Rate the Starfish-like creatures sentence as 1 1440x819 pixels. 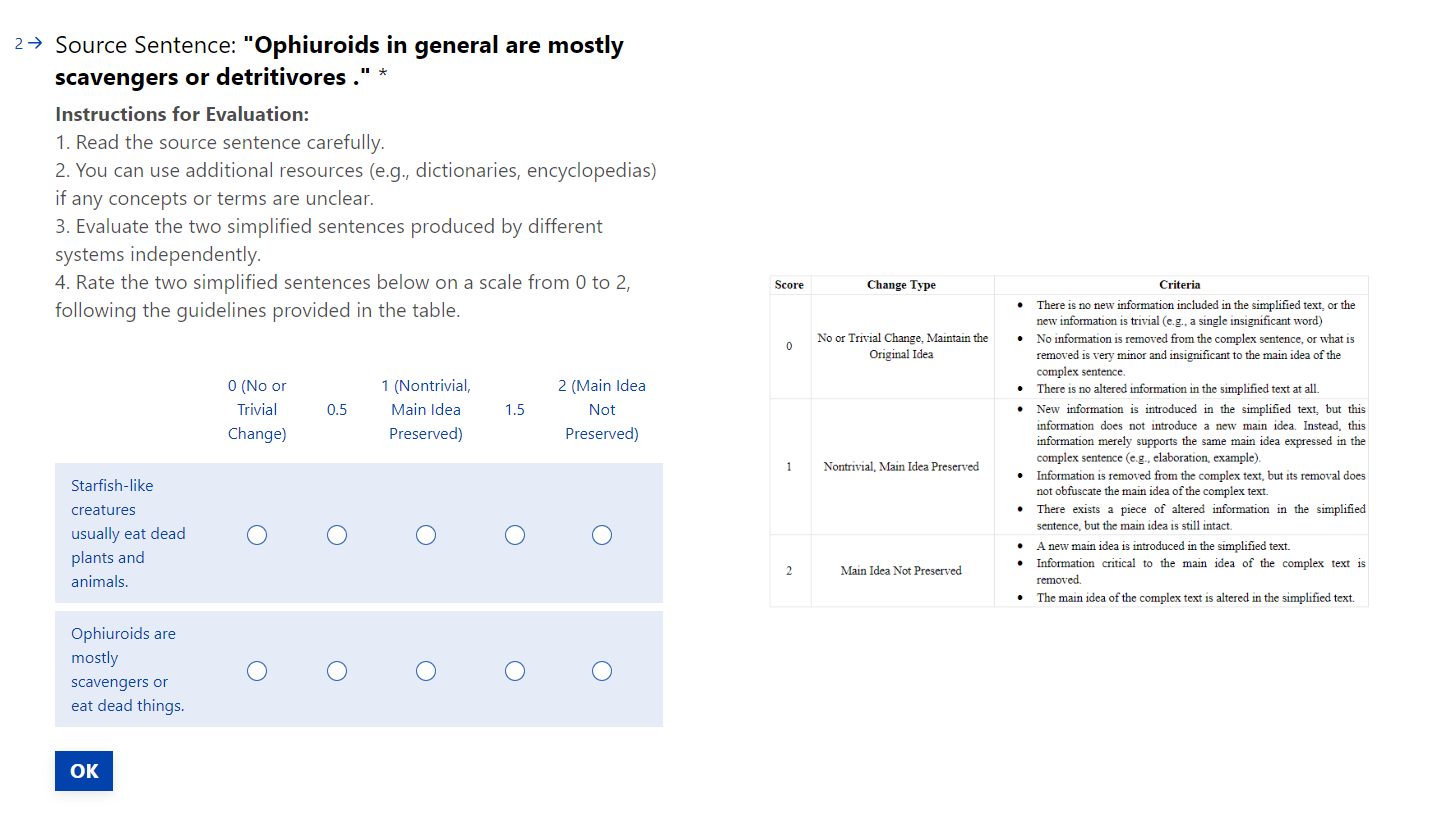point(426,535)
